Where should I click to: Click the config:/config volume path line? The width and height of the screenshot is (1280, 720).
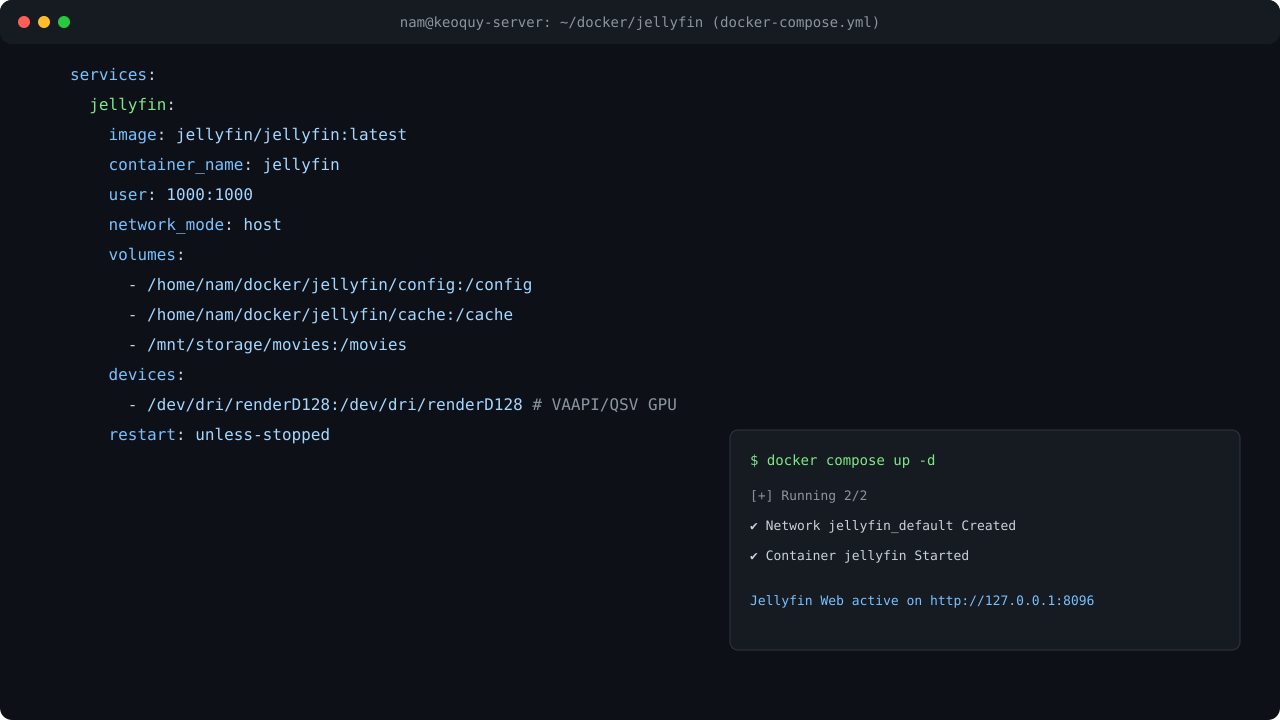[x=330, y=285]
